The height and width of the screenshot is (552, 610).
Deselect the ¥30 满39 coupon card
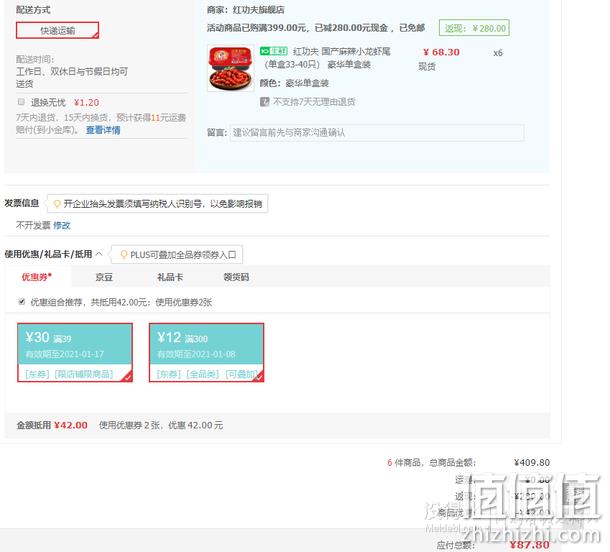click(x=75, y=352)
